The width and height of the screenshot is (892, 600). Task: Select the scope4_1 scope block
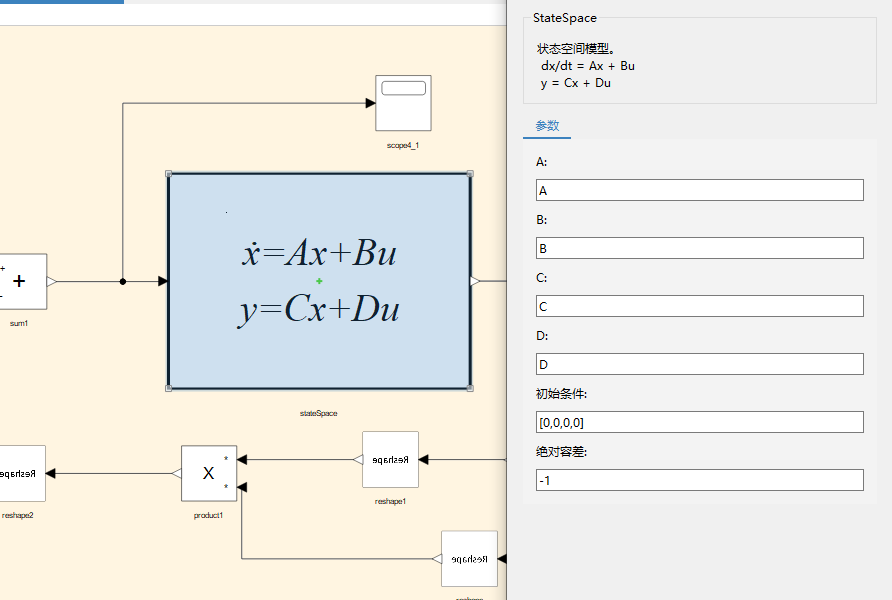(403, 103)
